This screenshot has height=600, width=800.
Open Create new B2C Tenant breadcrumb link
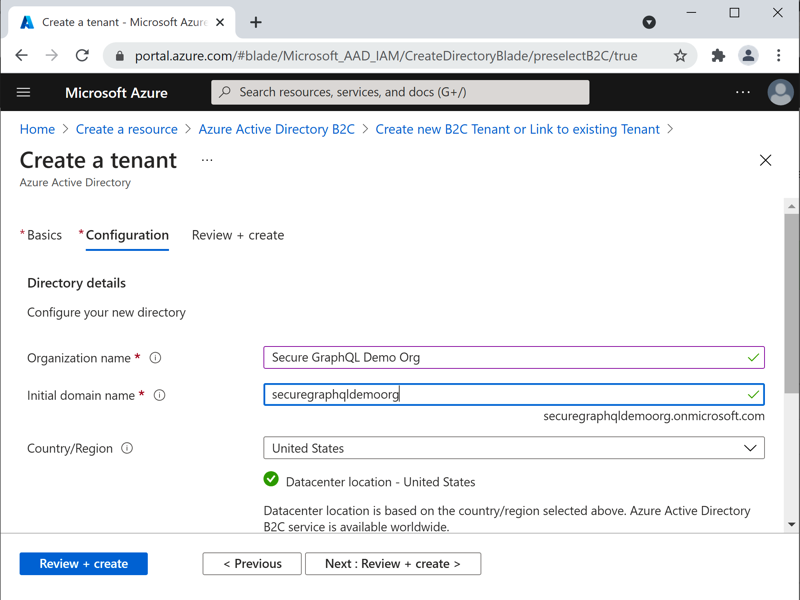517,129
